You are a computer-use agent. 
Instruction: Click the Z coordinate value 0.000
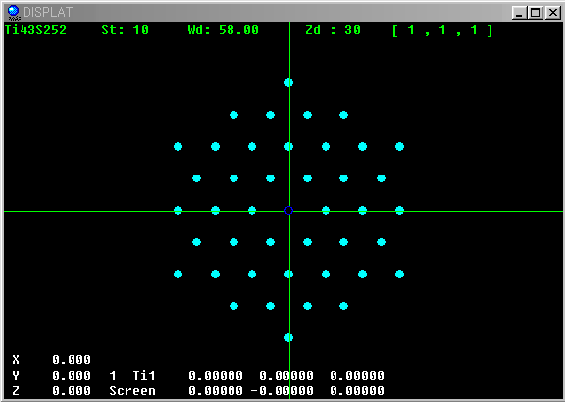tap(71, 391)
